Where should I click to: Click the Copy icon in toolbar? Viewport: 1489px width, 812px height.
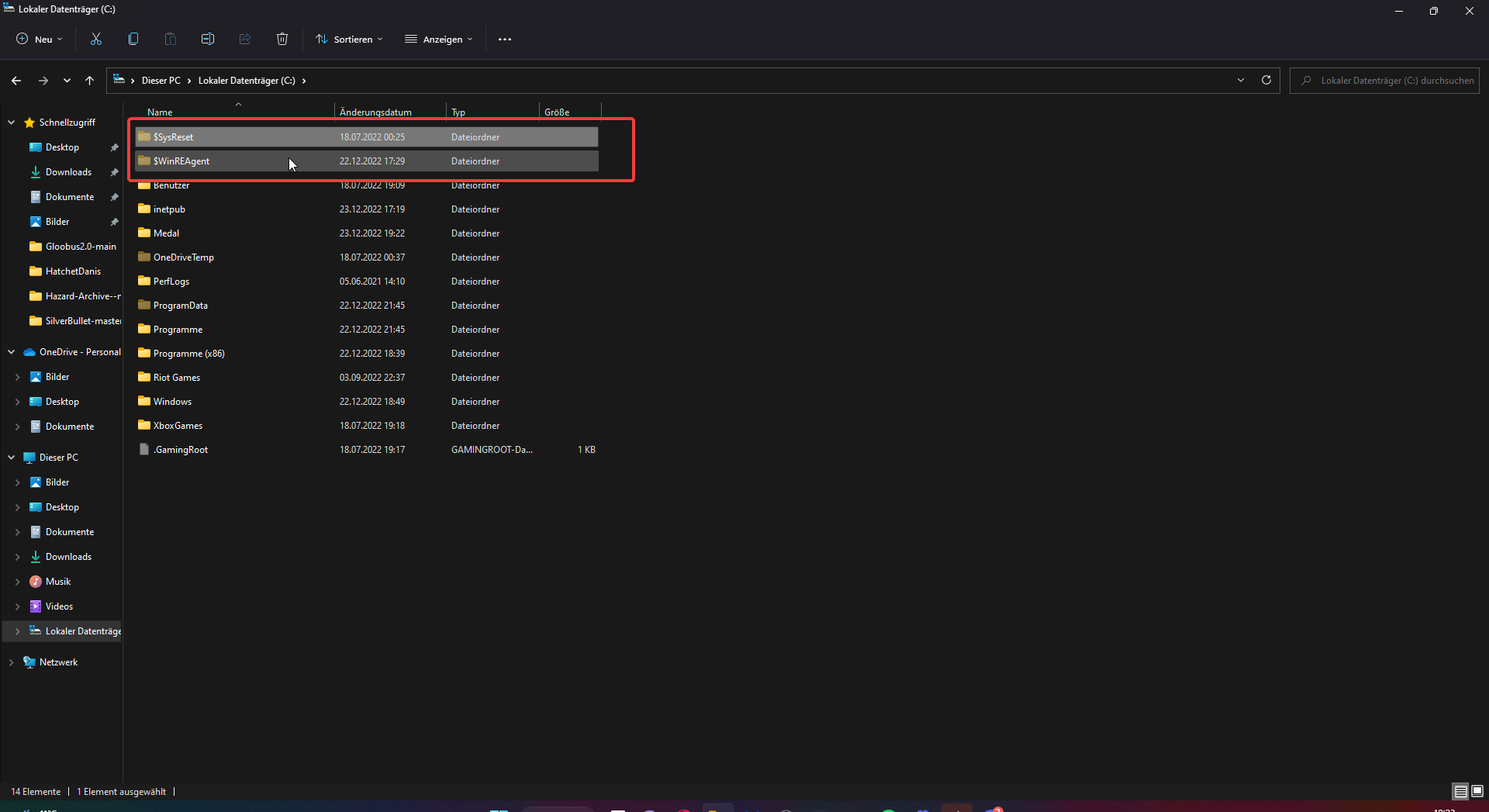point(133,39)
